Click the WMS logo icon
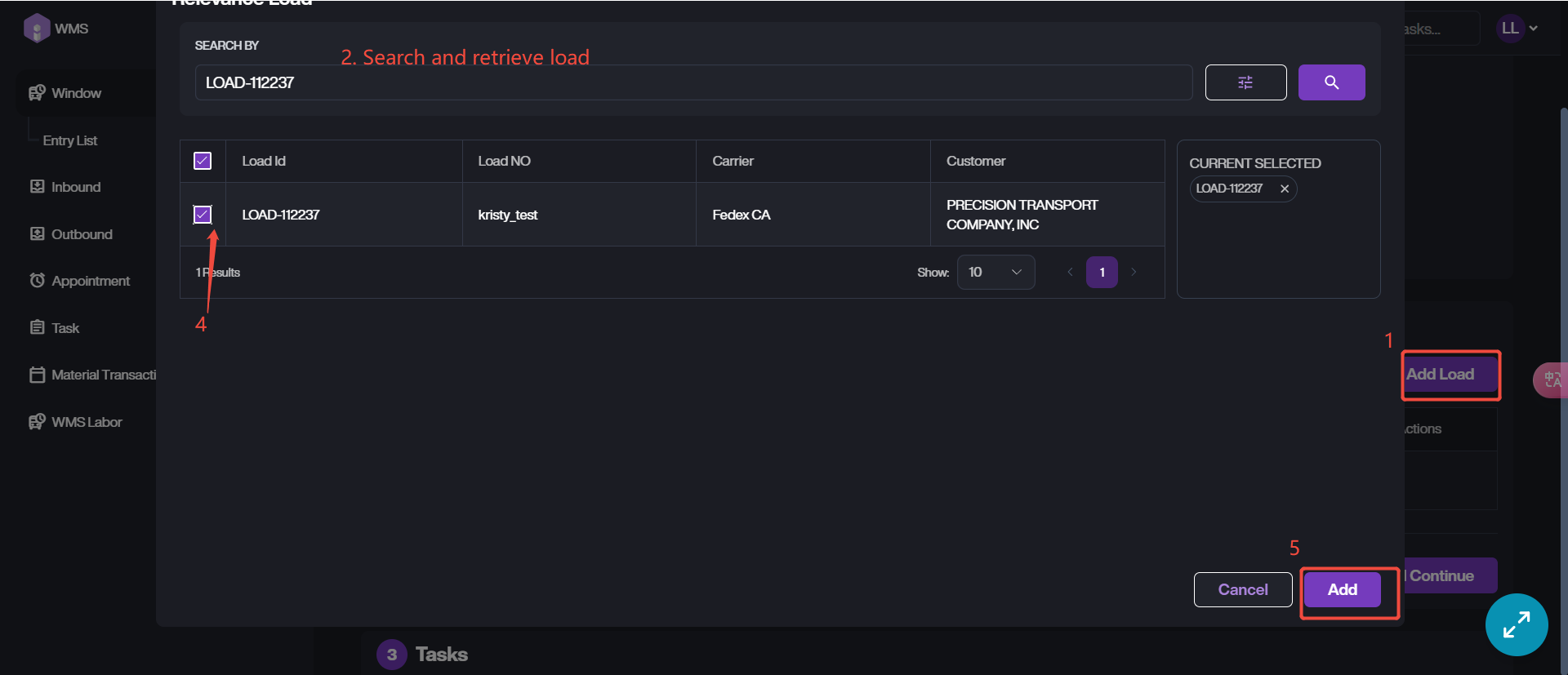 pyautogui.click(x=37, y=29)
